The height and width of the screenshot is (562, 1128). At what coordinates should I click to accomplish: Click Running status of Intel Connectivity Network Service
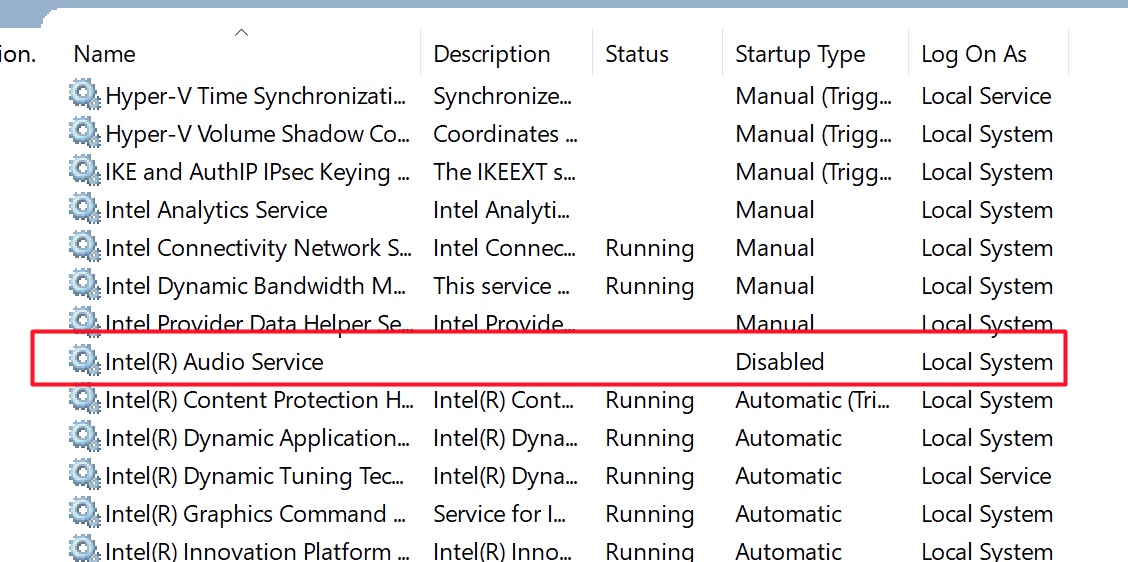[650, 249]
